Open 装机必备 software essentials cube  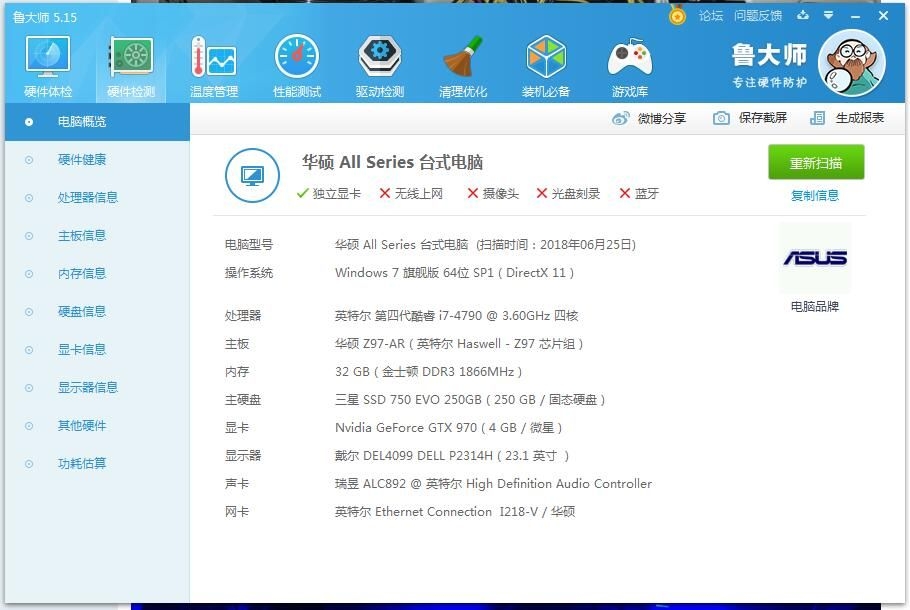pyautogui.click(x=546, y=67)
